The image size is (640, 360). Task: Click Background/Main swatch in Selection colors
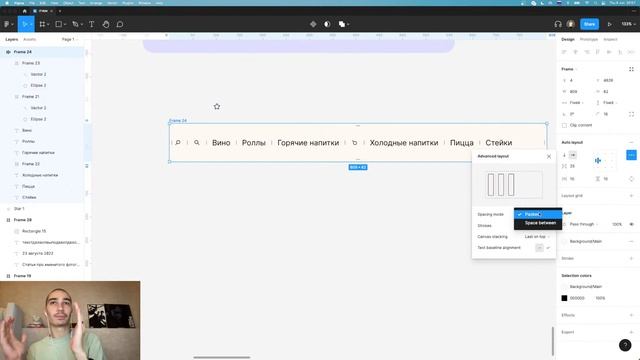pos(564,287)
